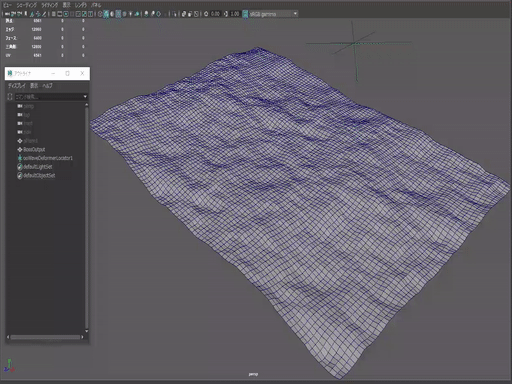The height and width of the screenshot is (384, 512).
Task: Open Camera Attributes from the panel toolbar
Action: pyautogui.click(x=19, y=14)
